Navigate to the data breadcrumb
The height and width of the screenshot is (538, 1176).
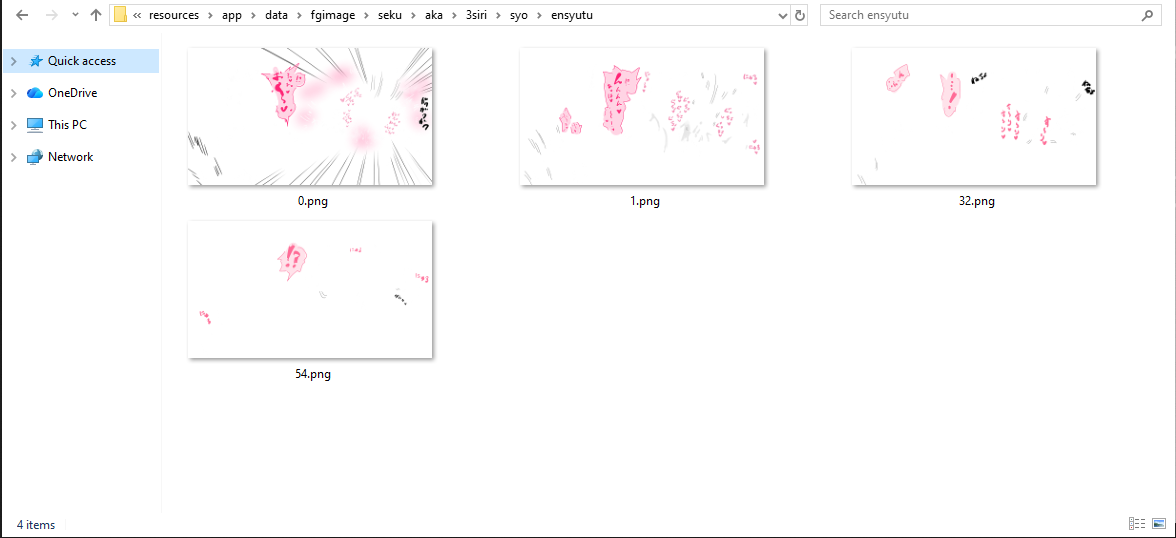[277, 15]
